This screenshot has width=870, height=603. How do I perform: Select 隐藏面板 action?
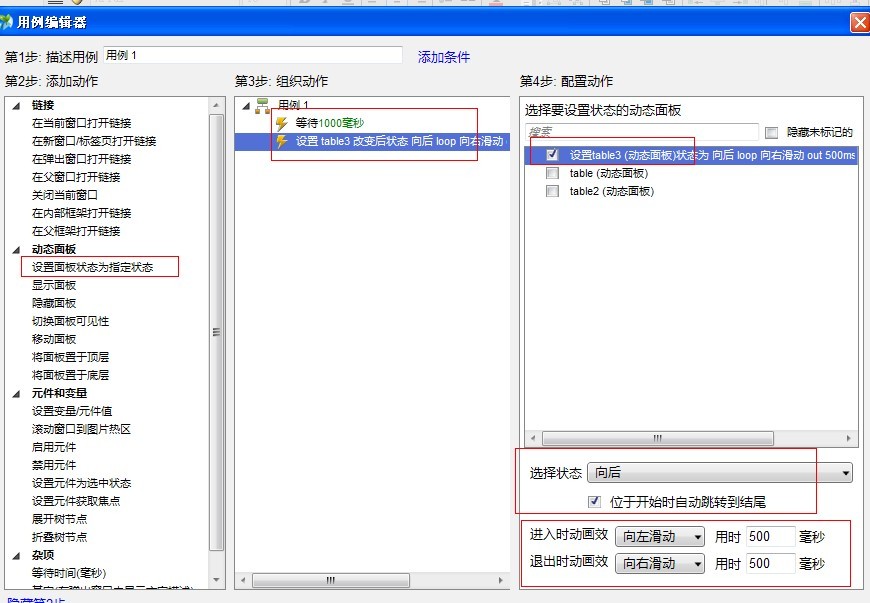[54, 303]
